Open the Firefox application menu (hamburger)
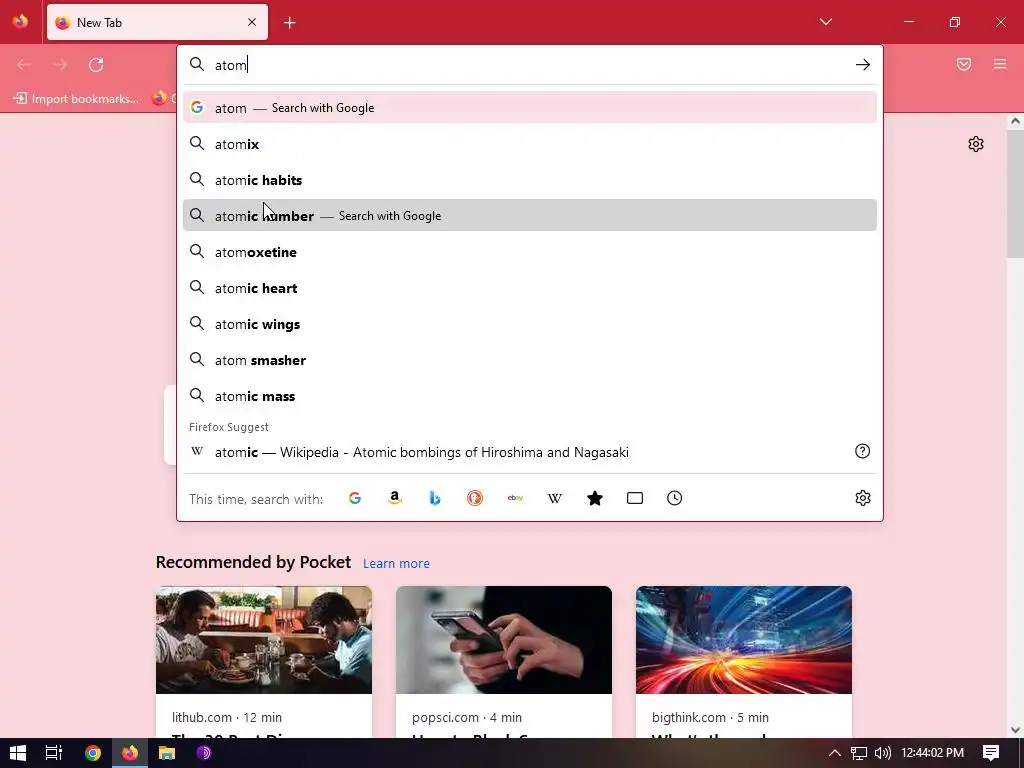Screen dimensions: 1024x768 tap(1000, 64)
